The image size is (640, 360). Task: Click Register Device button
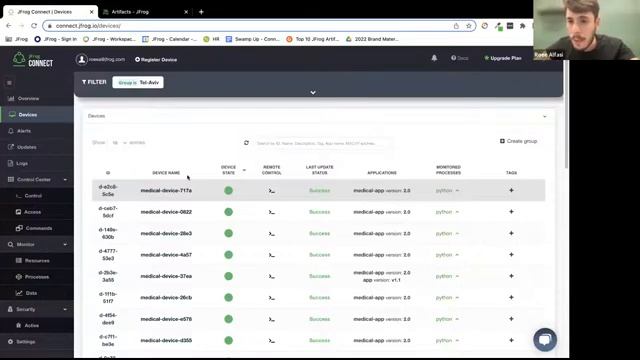[156, 60]
